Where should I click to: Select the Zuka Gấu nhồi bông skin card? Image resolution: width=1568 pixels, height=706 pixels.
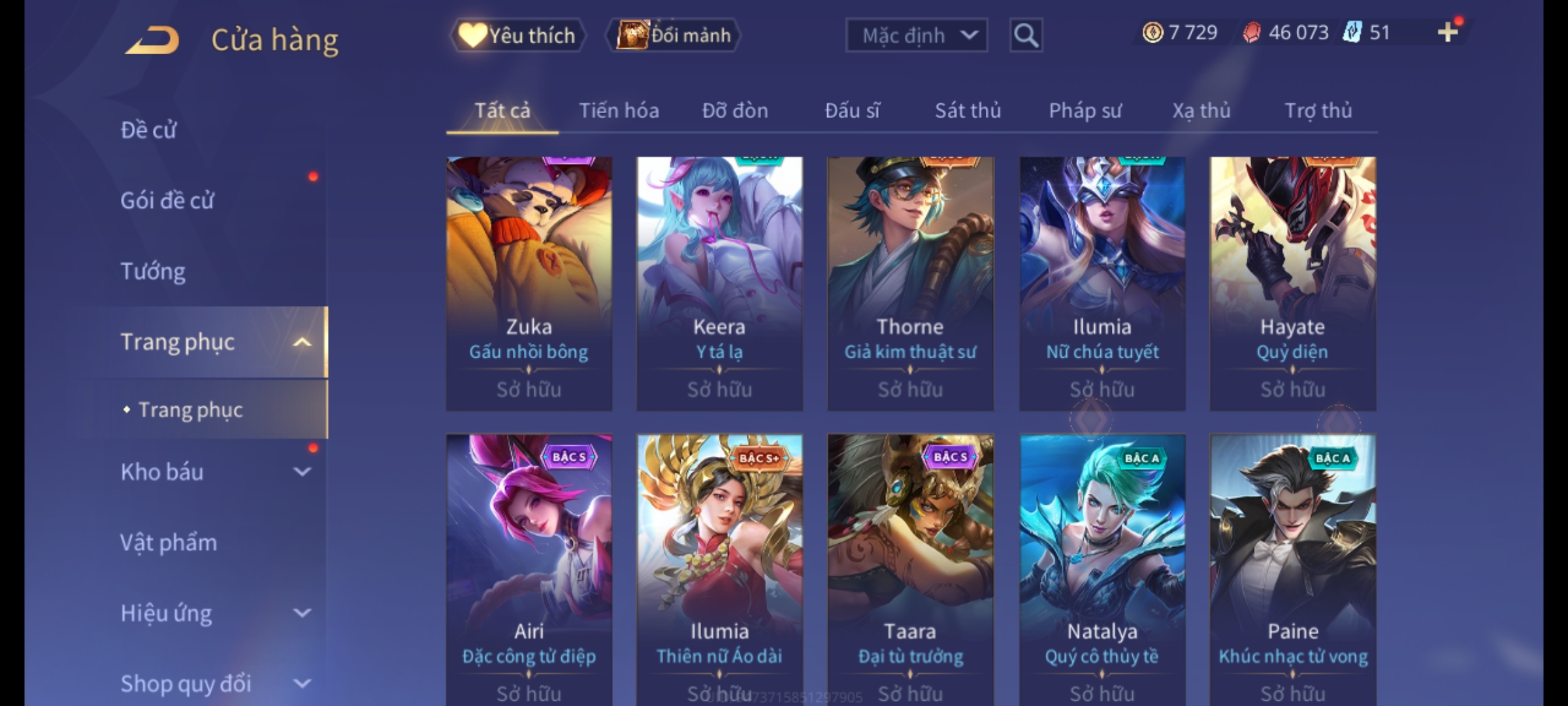[x=529, y=283]
